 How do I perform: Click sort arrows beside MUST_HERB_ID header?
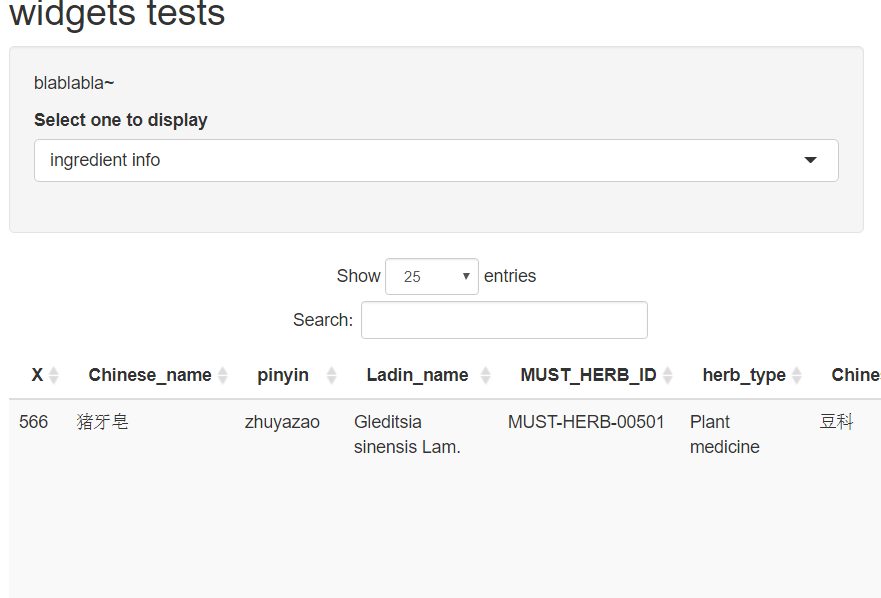668,376
